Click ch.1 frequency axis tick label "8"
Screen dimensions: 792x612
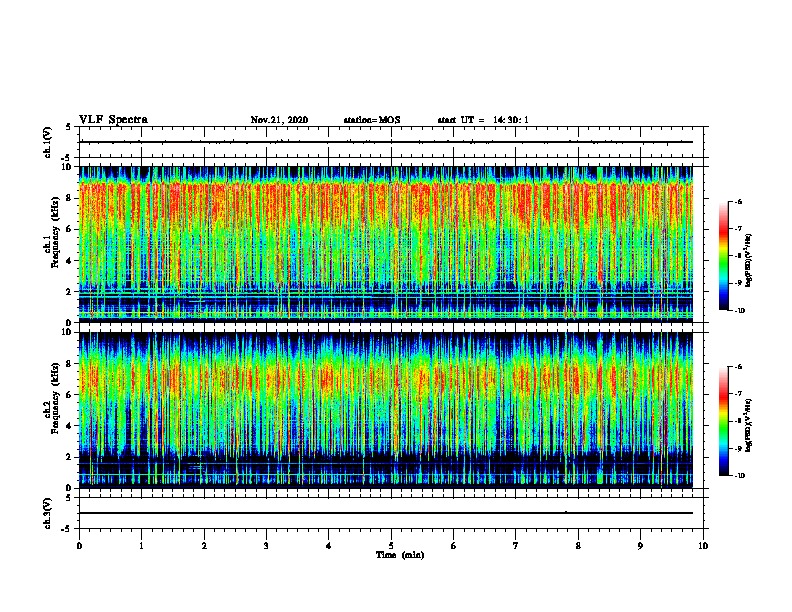click(69, 198)
